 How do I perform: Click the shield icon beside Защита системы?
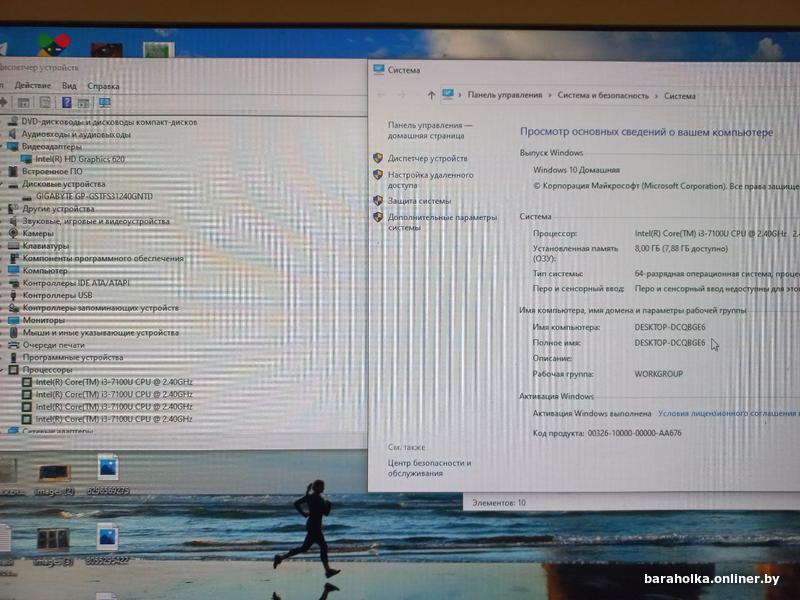[378, 201]
